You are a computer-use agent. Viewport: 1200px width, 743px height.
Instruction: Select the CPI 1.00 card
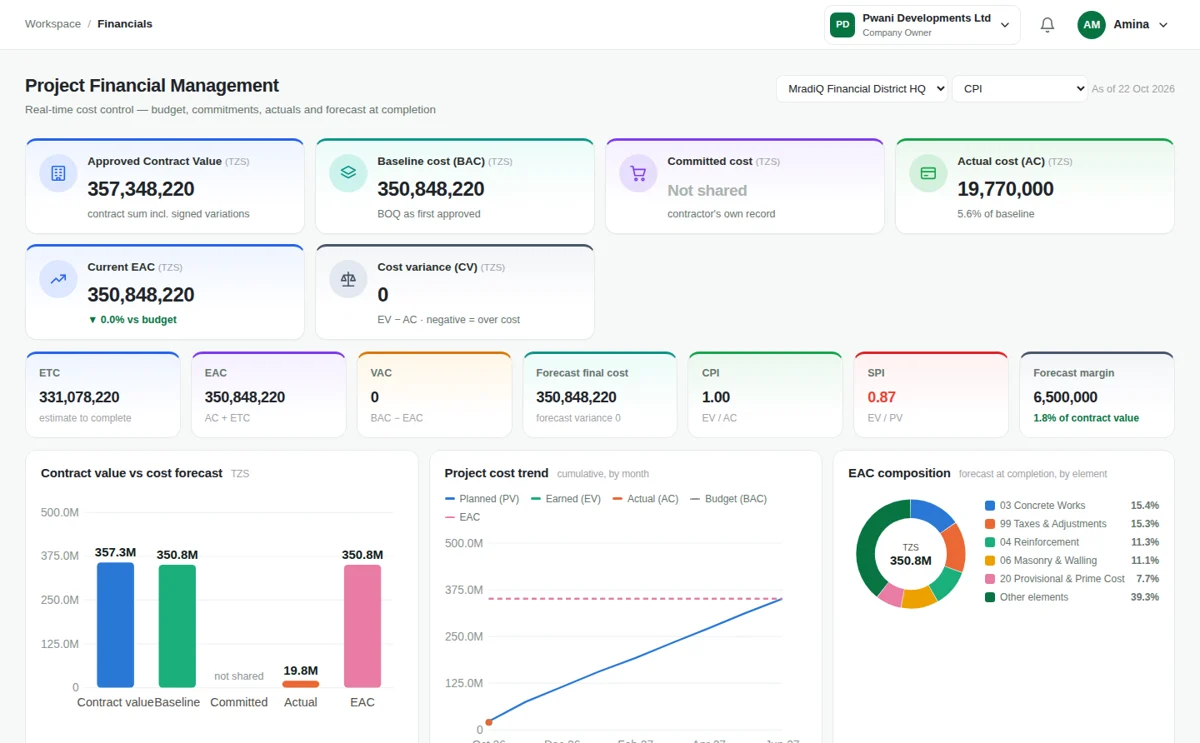[765, 395]
